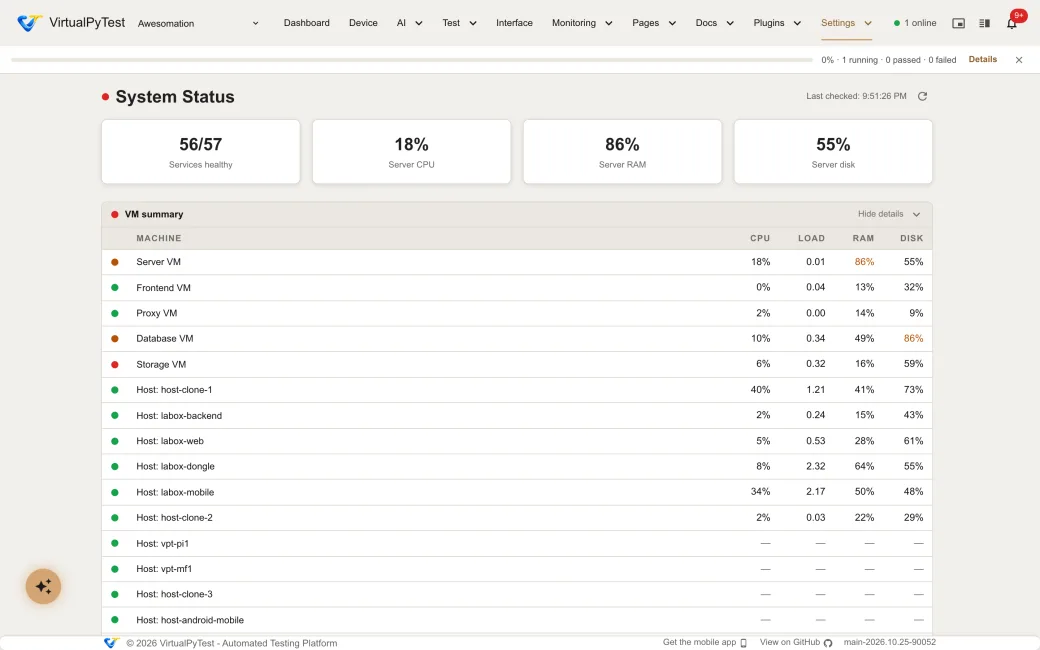Expand the Plugins menu
The height and width of the screenshot is (650, 1040).
click(x=777, y=23)
